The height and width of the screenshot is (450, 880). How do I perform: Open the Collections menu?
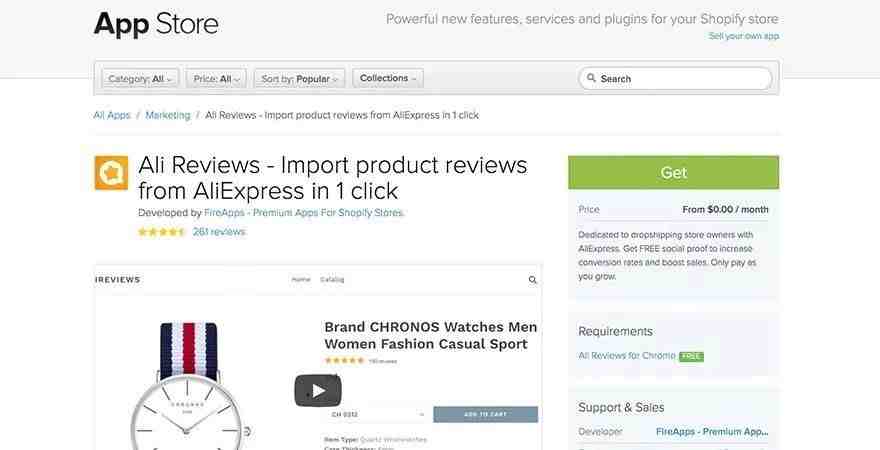[x=388, y=78]
